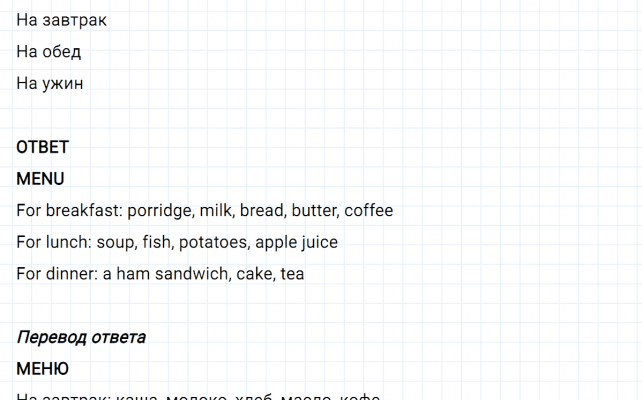Click the 'На завтрак' text line
642x400 pixels.
click(61, 20)
